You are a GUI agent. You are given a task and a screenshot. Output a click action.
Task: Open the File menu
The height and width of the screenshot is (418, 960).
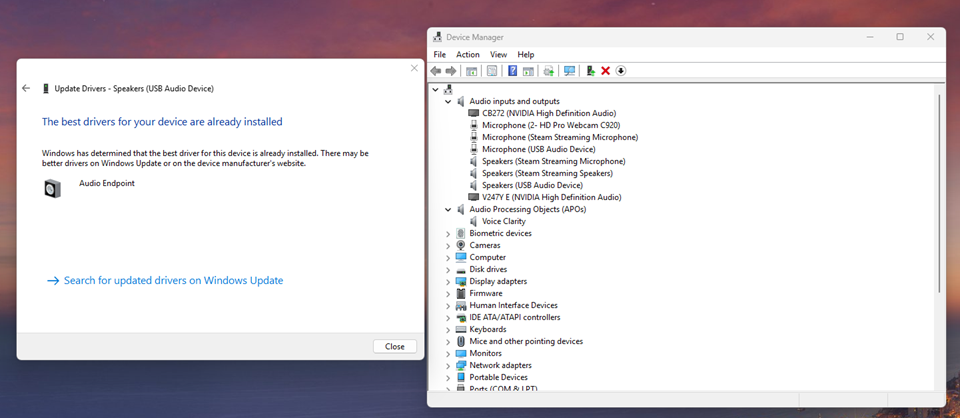(x=440, y=54)
